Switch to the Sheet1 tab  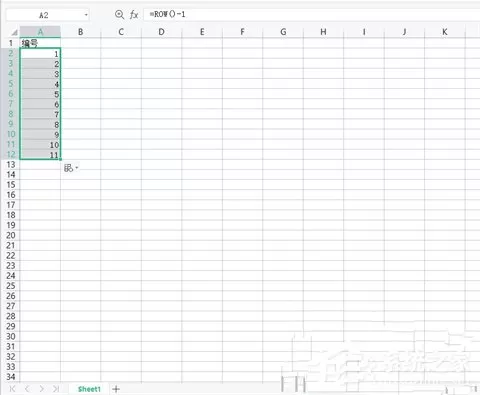[x=89, y=389]
